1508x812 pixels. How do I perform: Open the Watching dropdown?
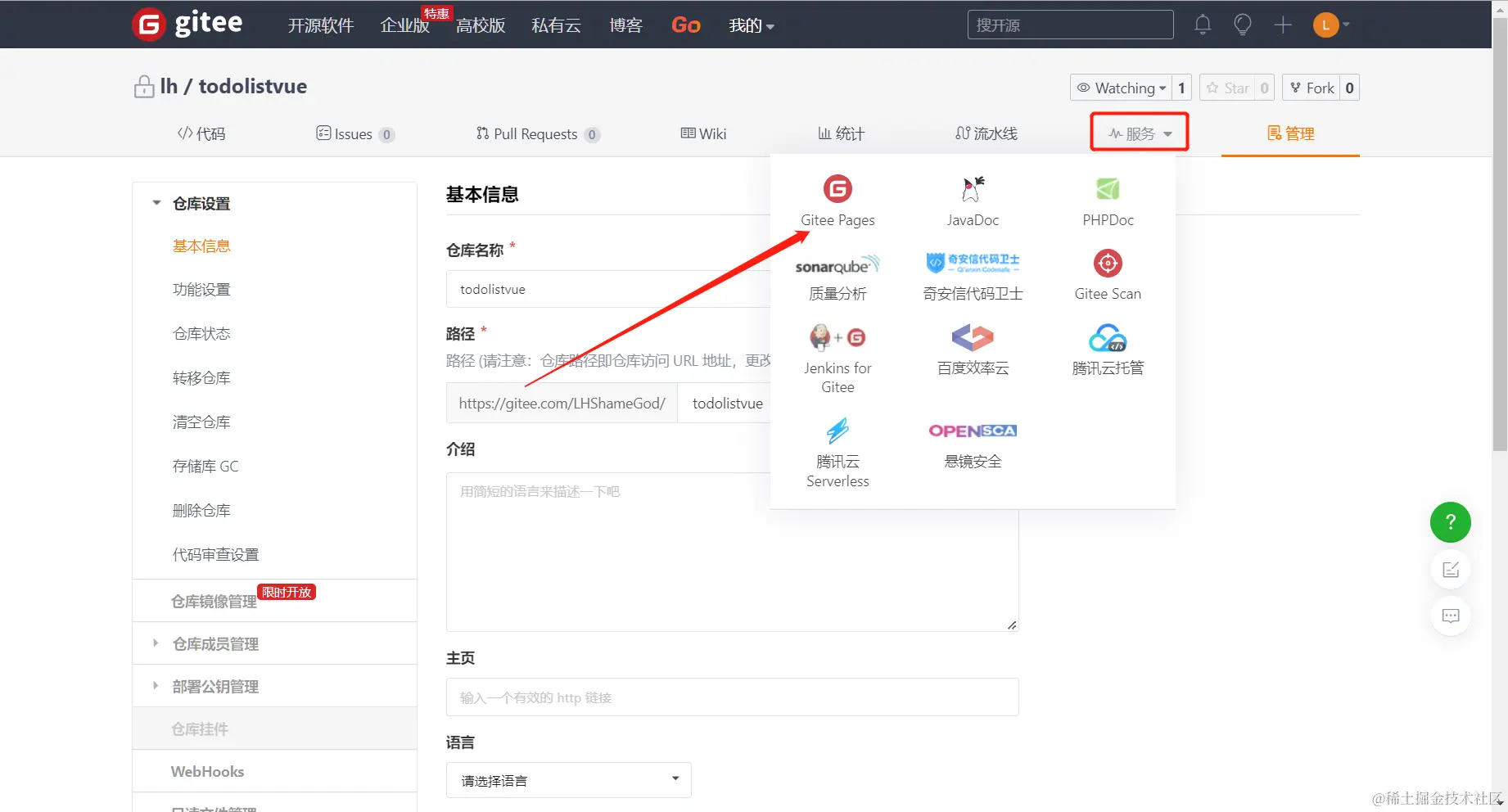(1121, 88)
